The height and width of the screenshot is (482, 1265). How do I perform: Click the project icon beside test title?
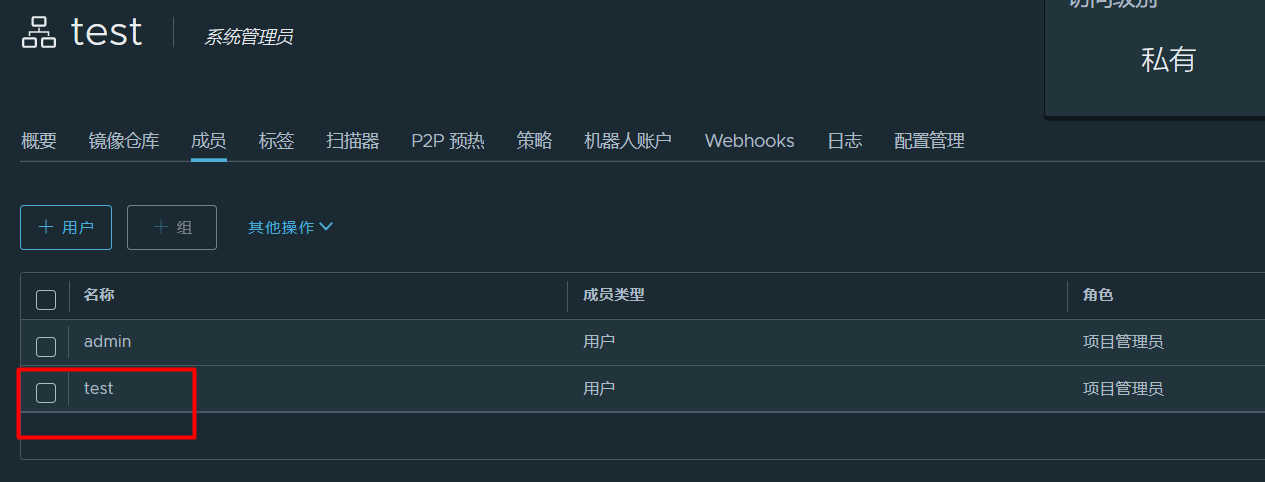click(x=39, y=33)
